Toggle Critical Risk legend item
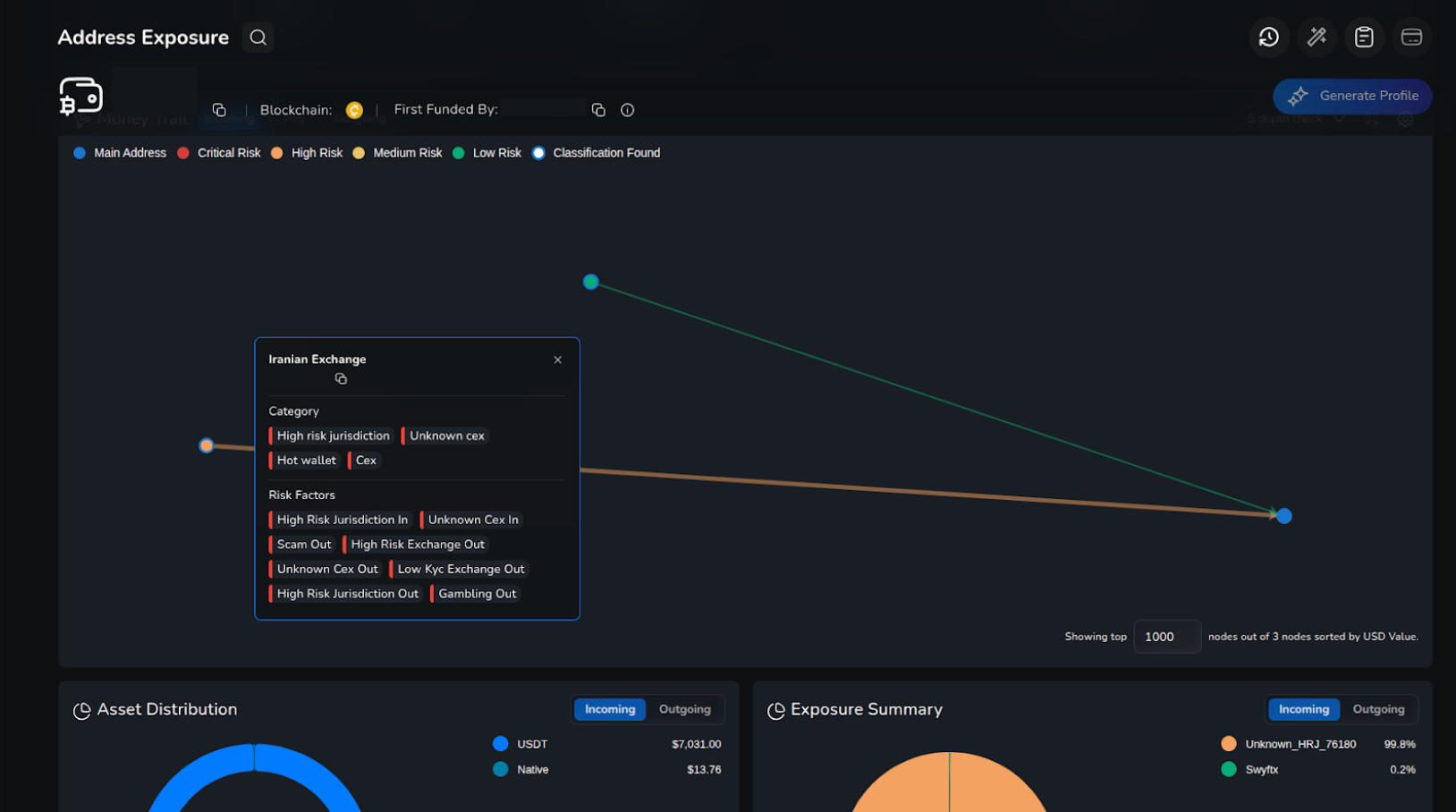Screen dimensions: 1456x812 tap(219, 153)
